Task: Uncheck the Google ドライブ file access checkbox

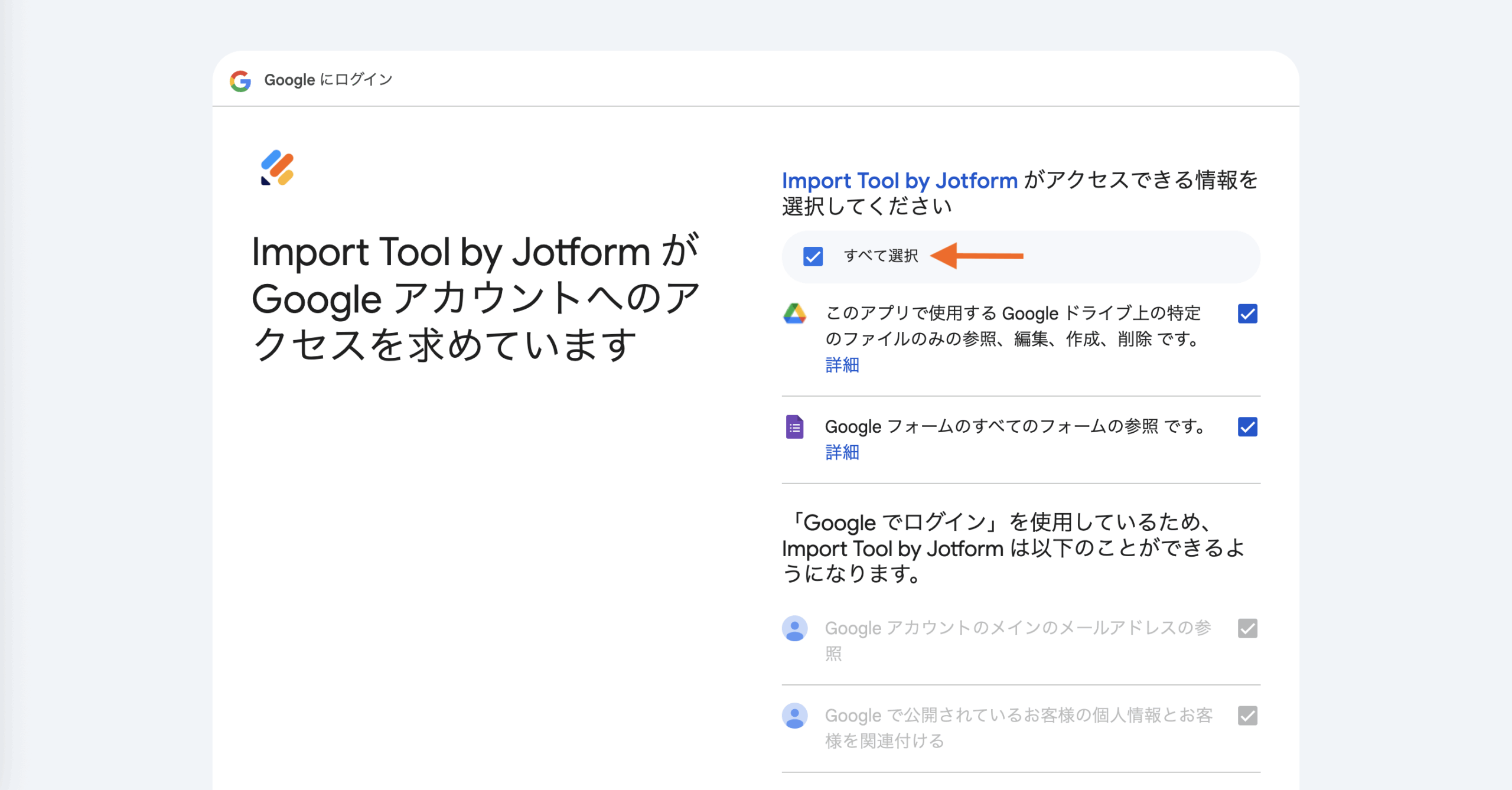Action: coord(1247,314)
